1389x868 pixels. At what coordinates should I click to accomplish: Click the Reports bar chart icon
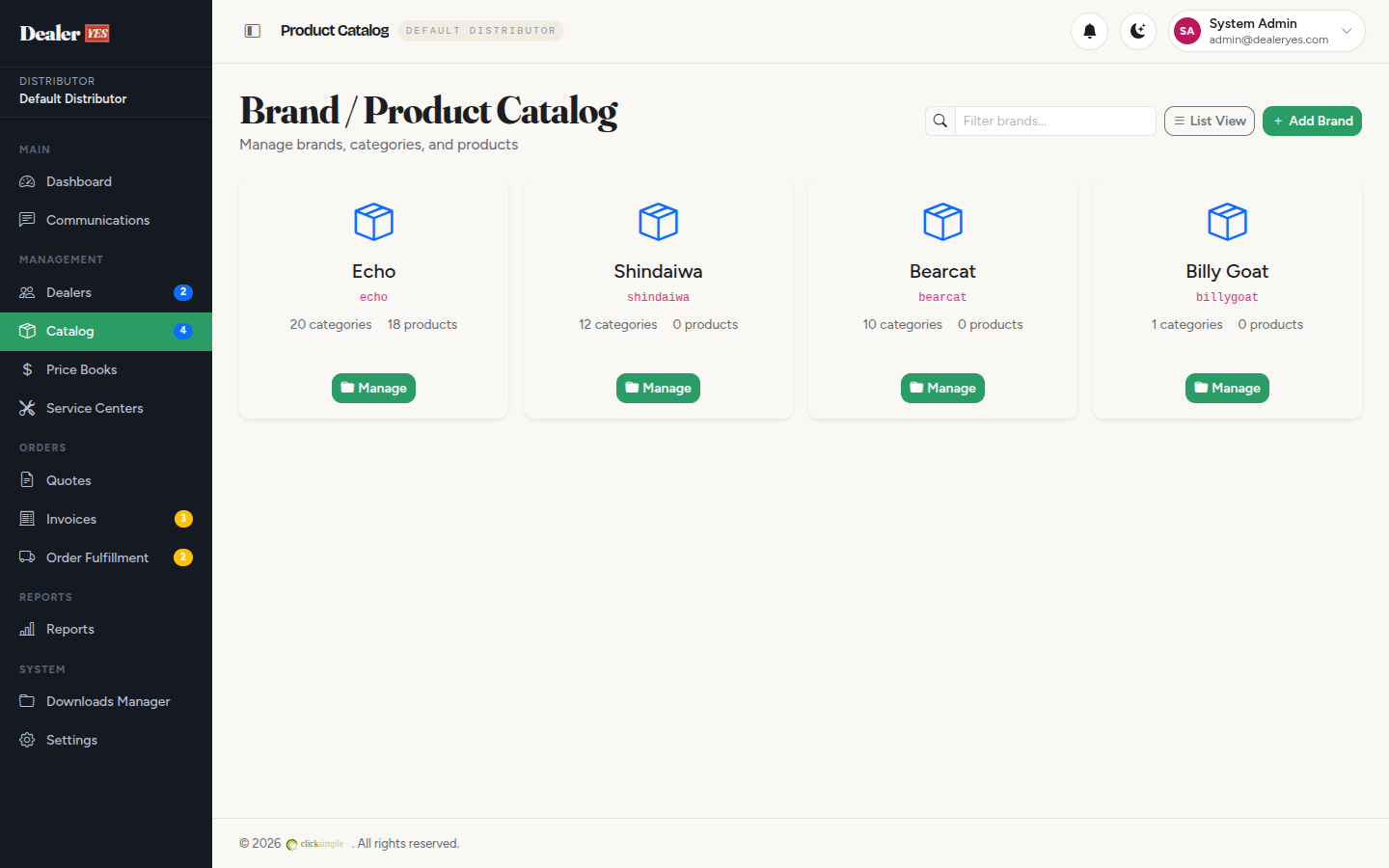[x=27, y=629]
